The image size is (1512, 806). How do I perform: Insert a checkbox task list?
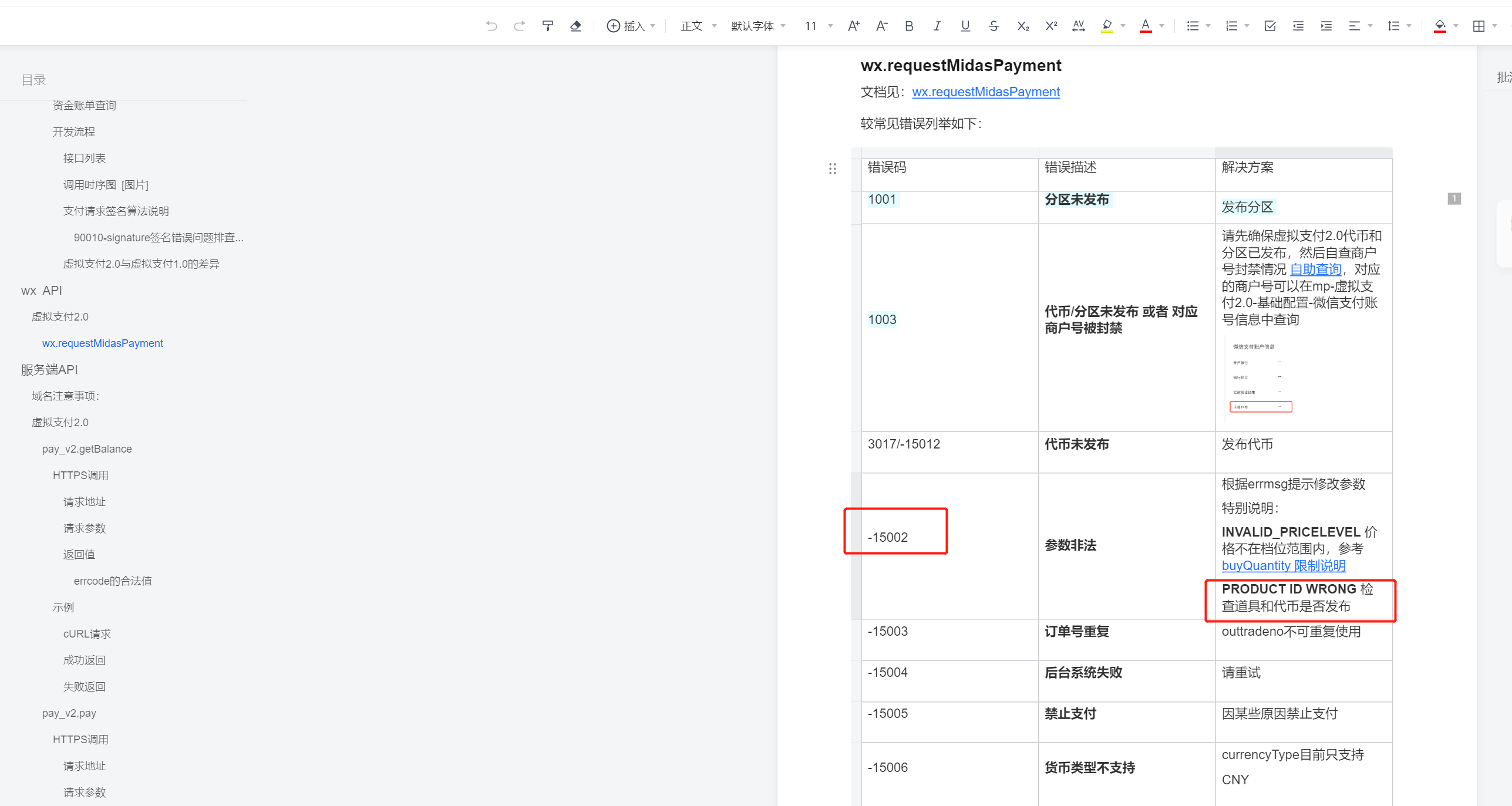tap(1269, 26)
